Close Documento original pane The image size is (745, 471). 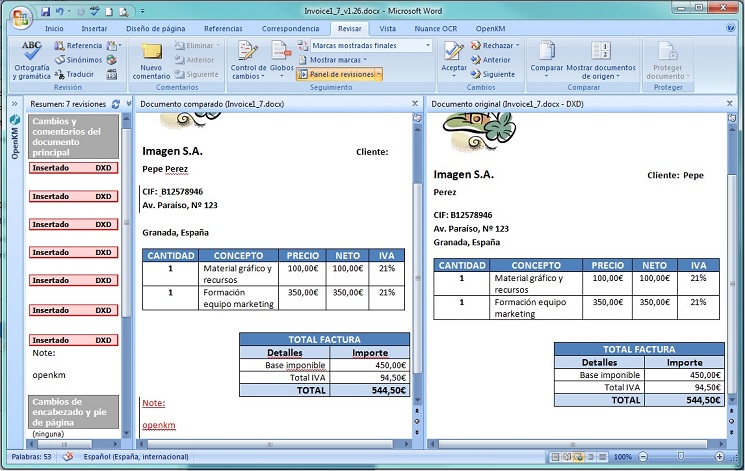(x=729, y=104)
